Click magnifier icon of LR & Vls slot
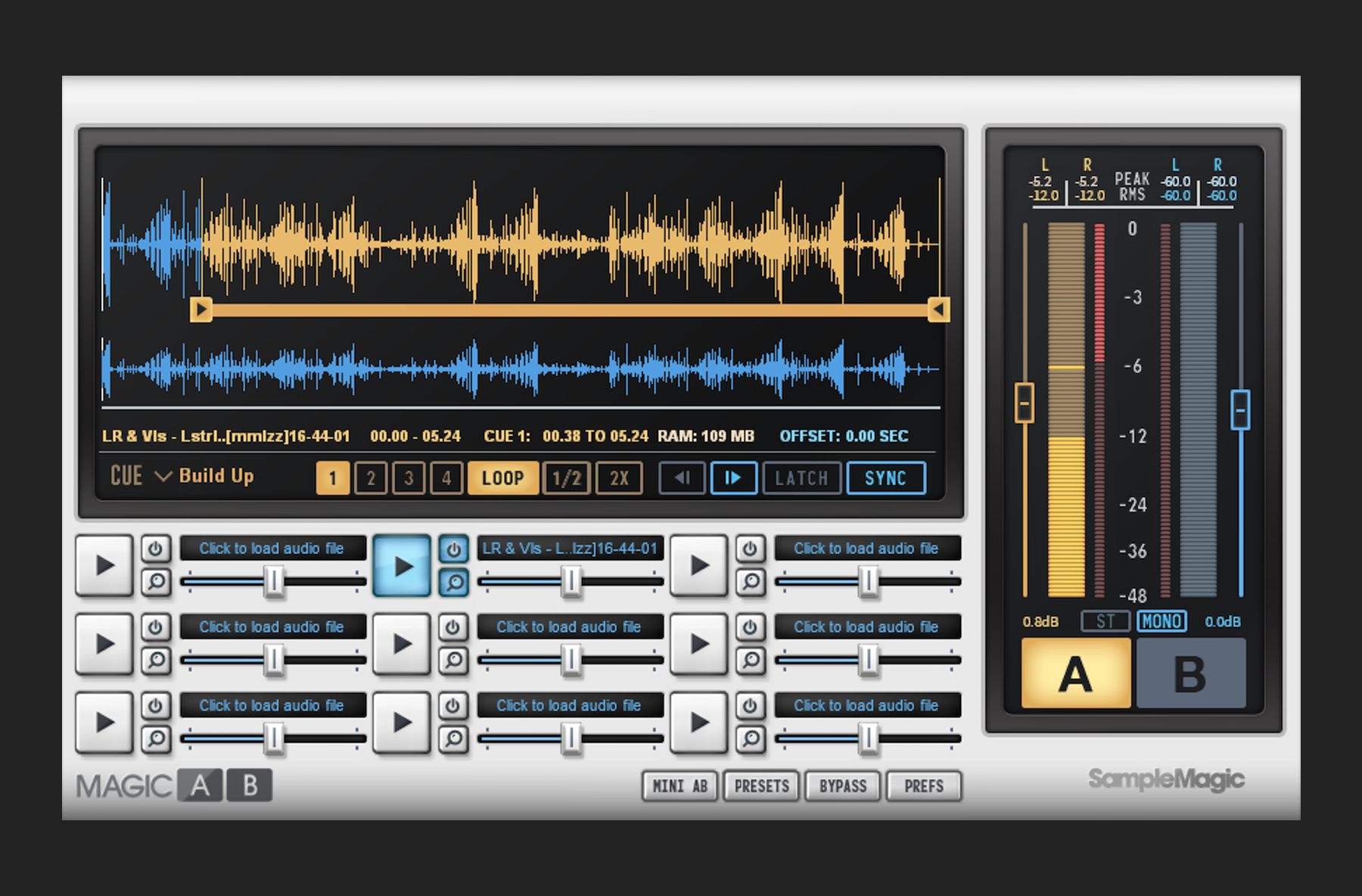The width and height of the screenshot is (1362, 896). [453, 581]
